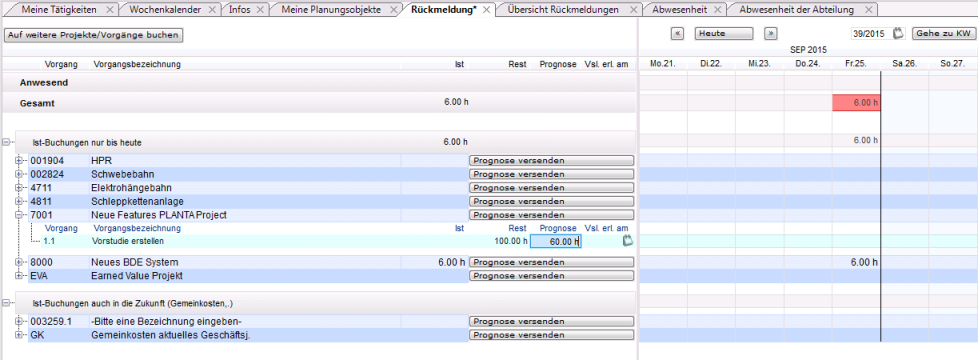Close the Wochenkalender tab
The image size is (978, 360).
click(x=212, y=10)
